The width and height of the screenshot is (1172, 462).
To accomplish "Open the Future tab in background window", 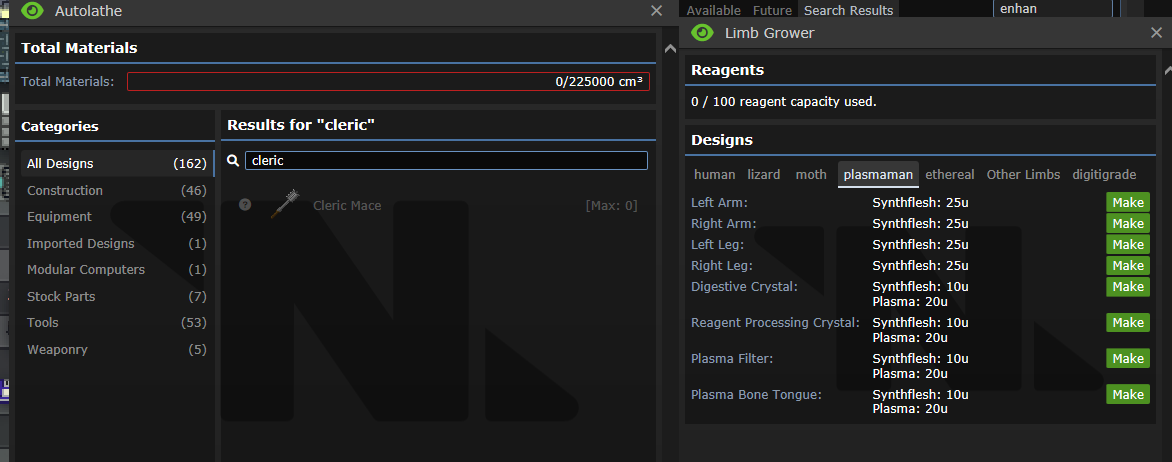I will coord(772,10).
